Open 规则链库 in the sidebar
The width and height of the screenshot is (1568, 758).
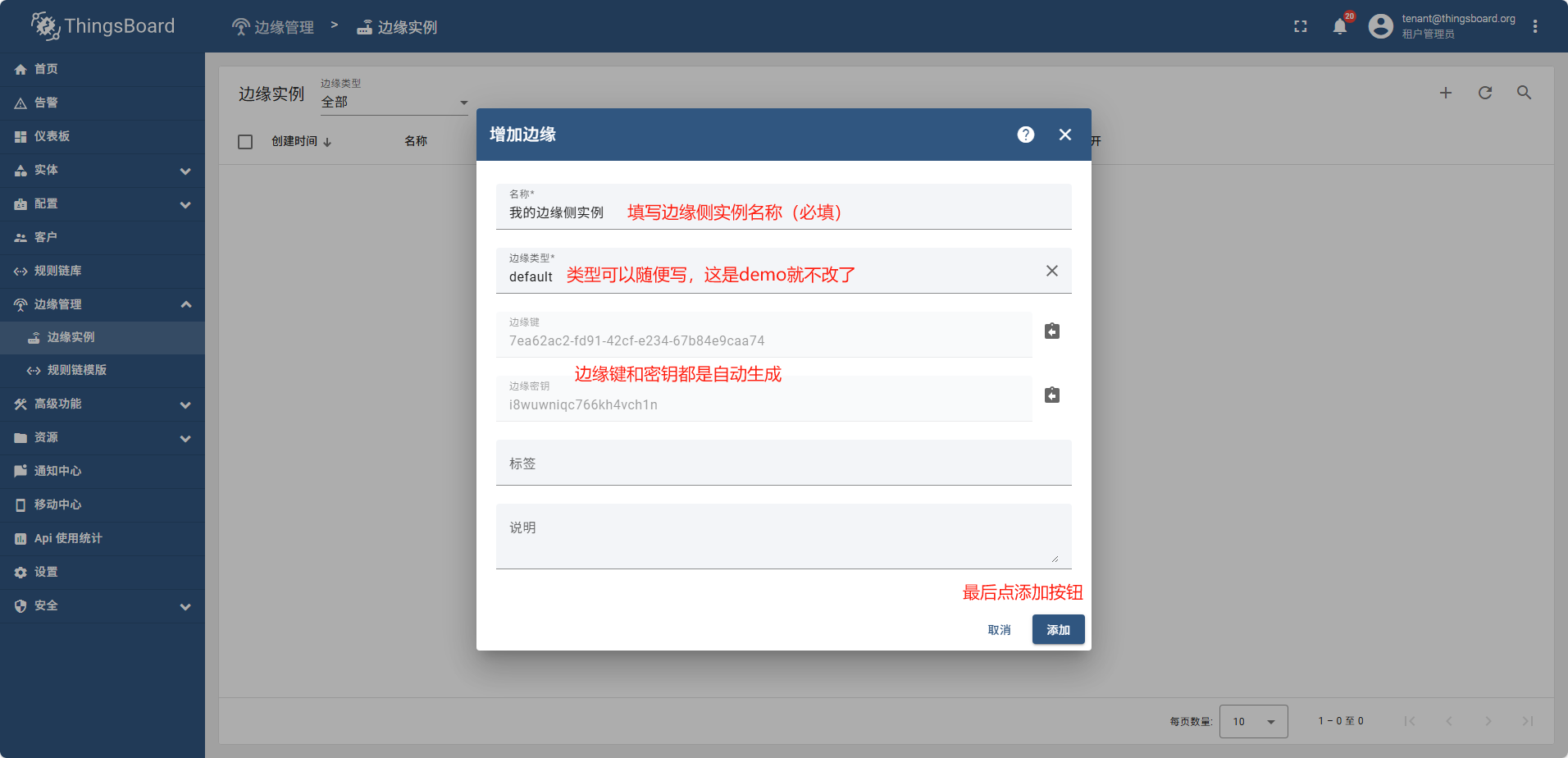coord(57,271)
